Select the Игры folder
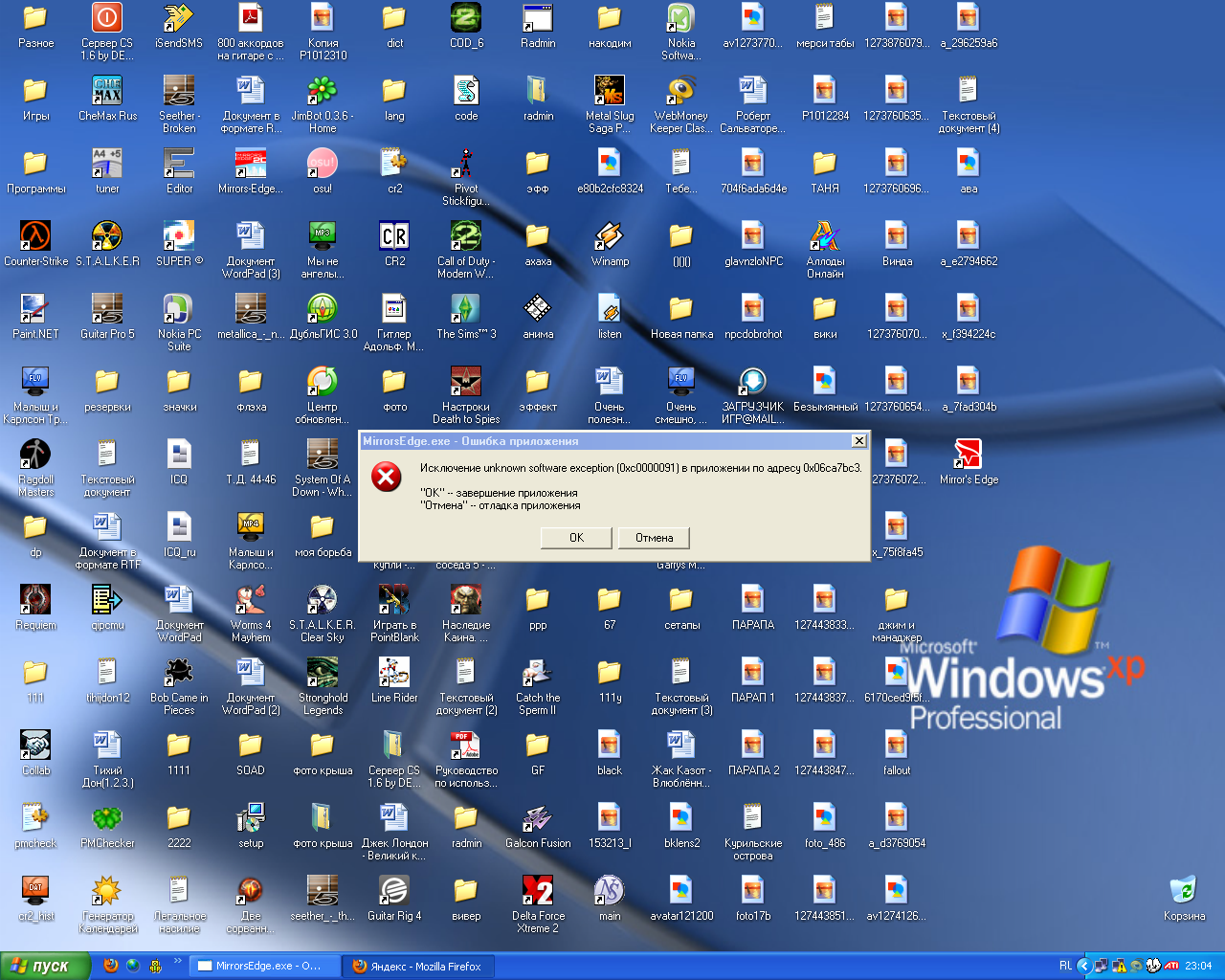The image size is (1225, 980). pos(35,98)
